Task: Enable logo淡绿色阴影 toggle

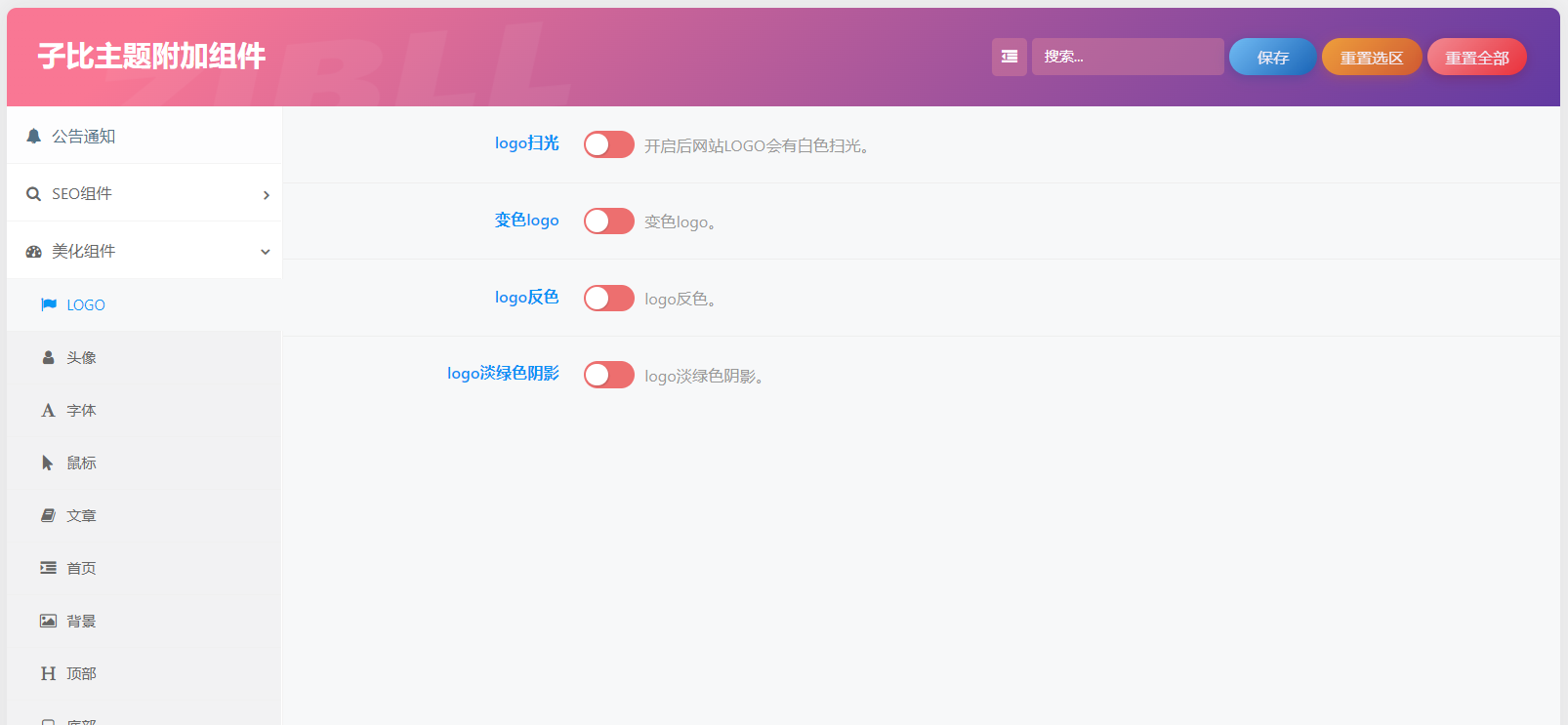Action: (608, 375)
